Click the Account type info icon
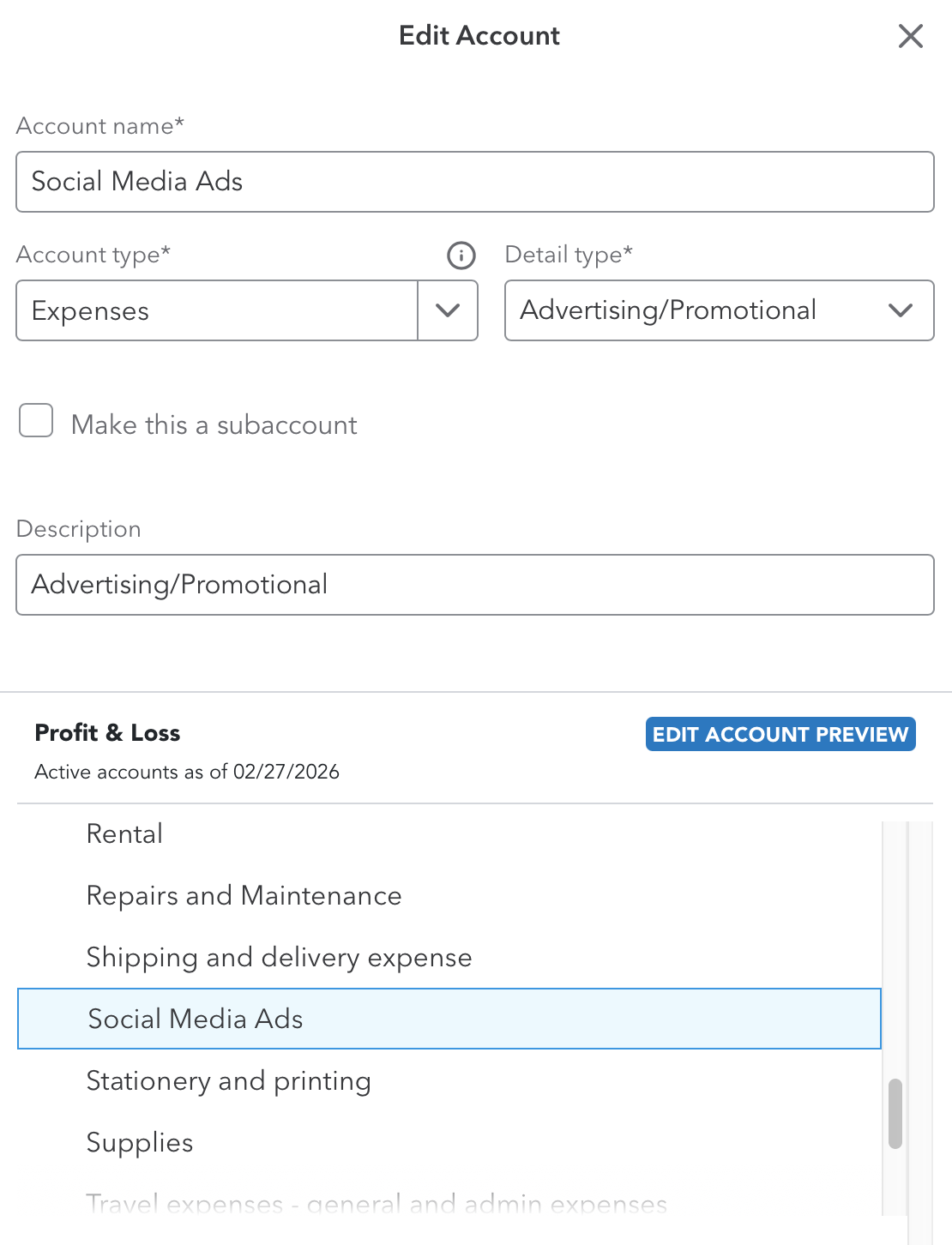 pos(461,256)
